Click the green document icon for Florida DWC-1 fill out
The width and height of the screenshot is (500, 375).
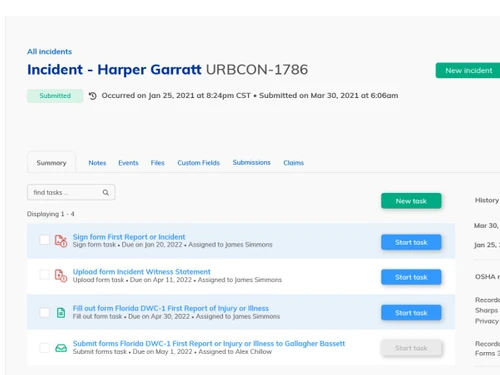tap(61, 313)
